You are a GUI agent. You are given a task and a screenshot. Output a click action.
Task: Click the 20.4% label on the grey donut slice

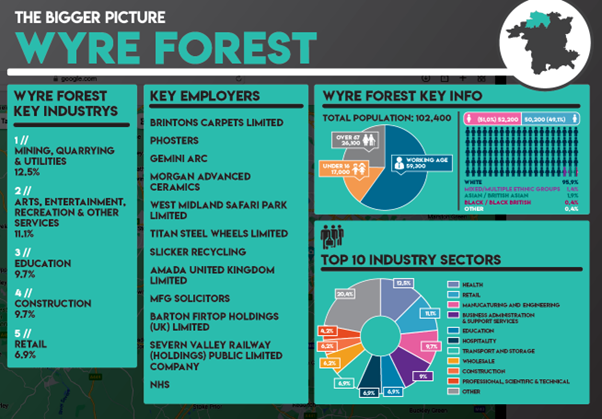(344, 294)
